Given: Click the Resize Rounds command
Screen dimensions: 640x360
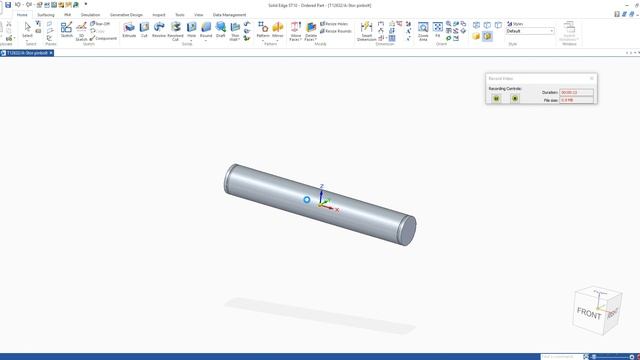Looking at the screenshot, I should click(336, 31).
